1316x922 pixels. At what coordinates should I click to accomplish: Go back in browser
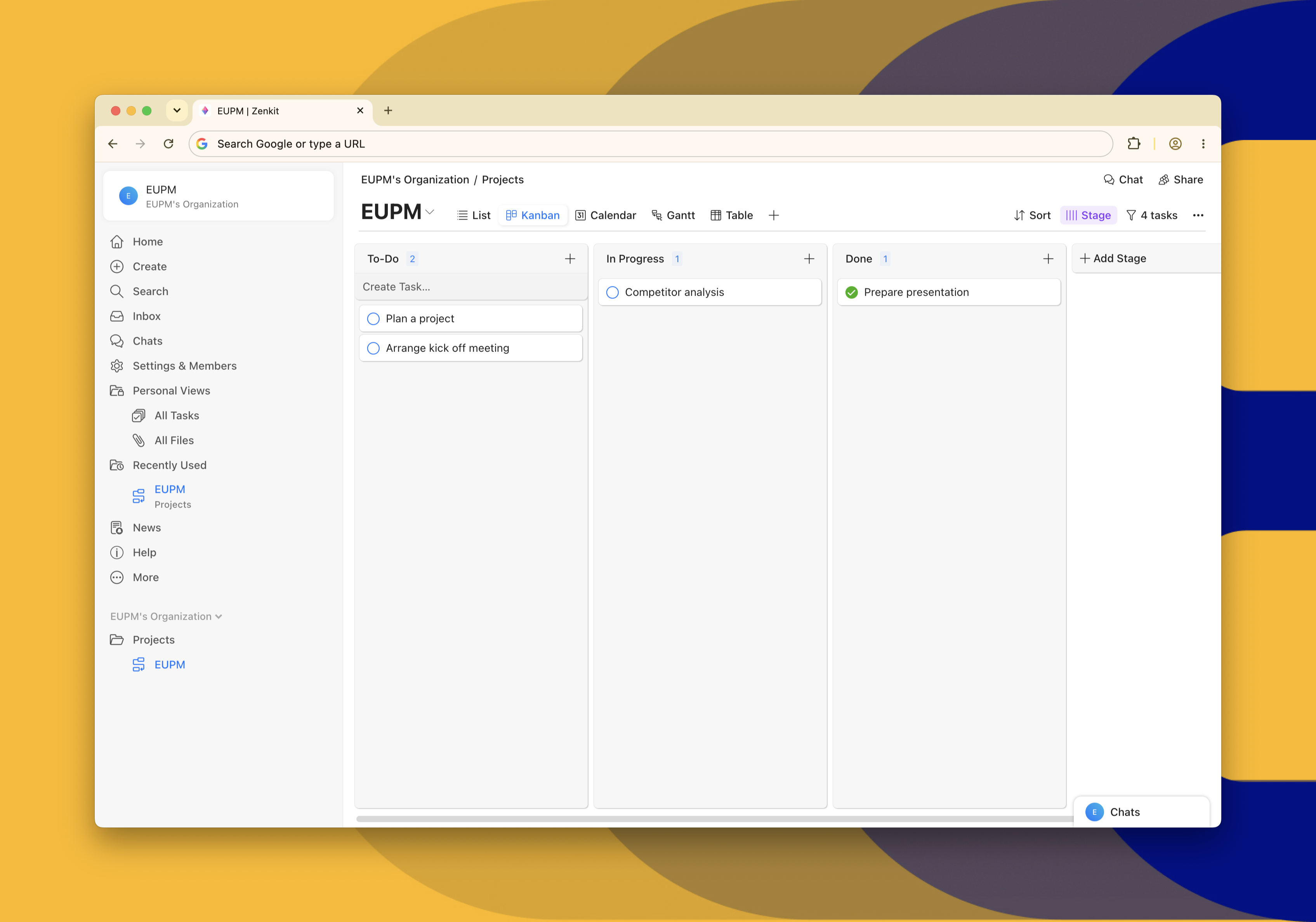point(113,144)
